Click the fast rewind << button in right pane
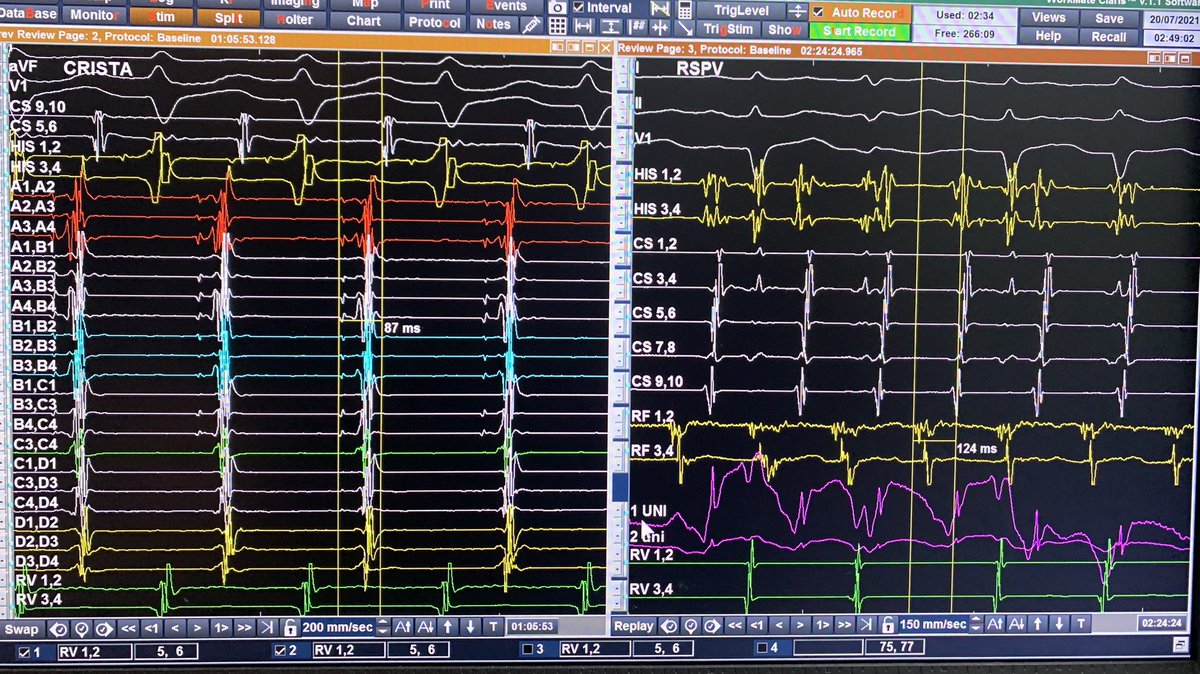 point(734,625)
